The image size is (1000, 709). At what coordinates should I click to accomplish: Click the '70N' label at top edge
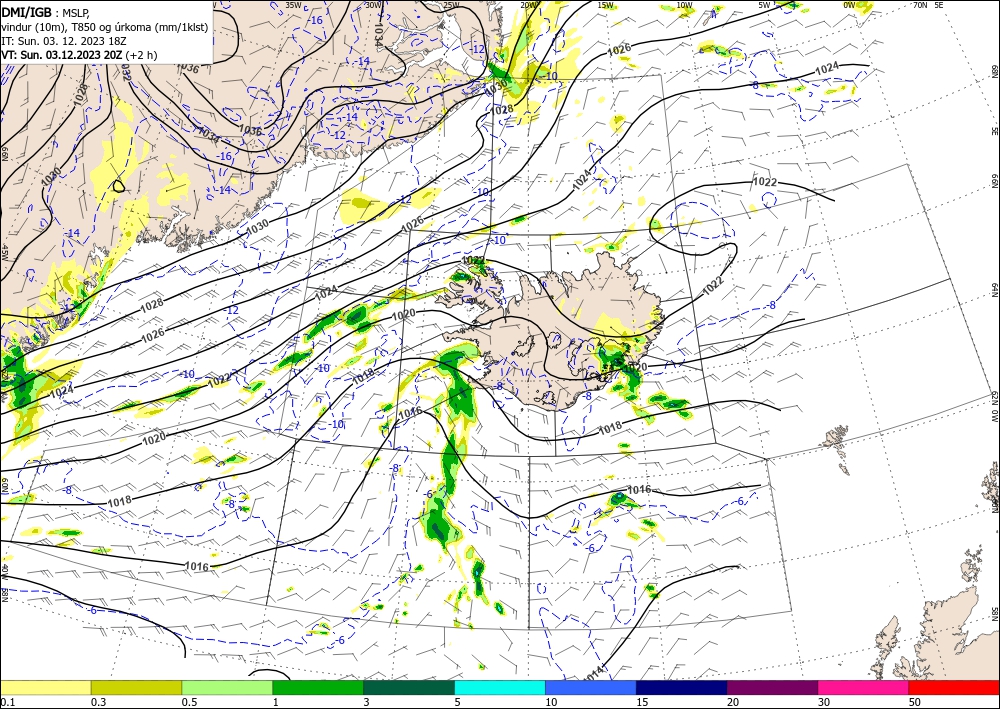[x=920, y=5]
